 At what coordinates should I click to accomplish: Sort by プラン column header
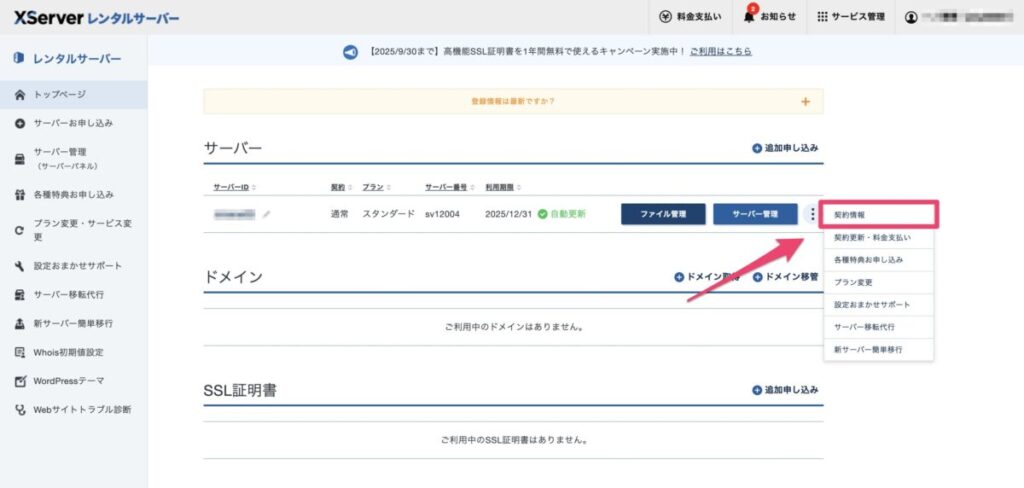(377, 187)
